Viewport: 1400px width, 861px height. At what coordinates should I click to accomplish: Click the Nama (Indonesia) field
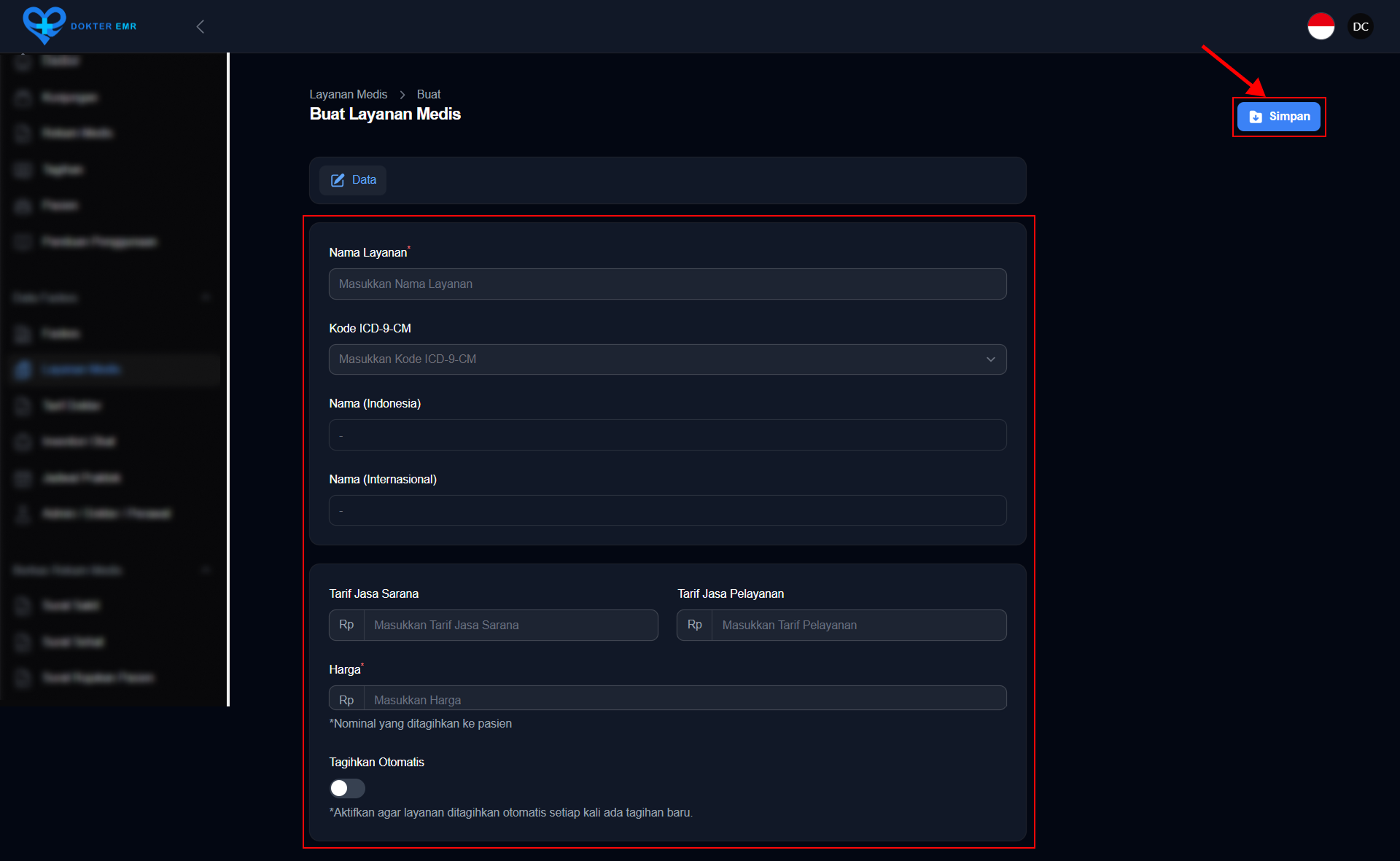[x=667, y=435]
